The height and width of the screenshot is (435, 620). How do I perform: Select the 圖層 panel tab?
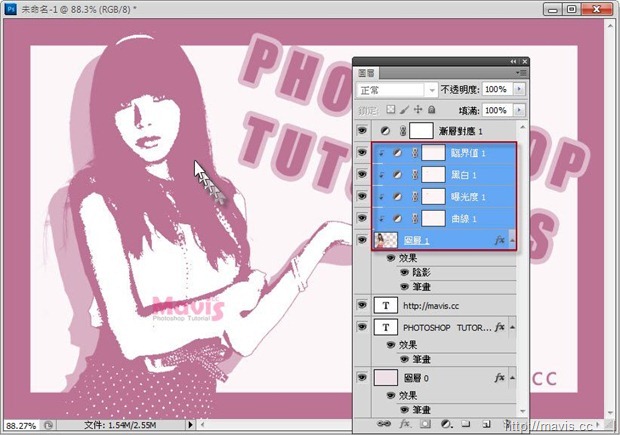coord(367,73)
